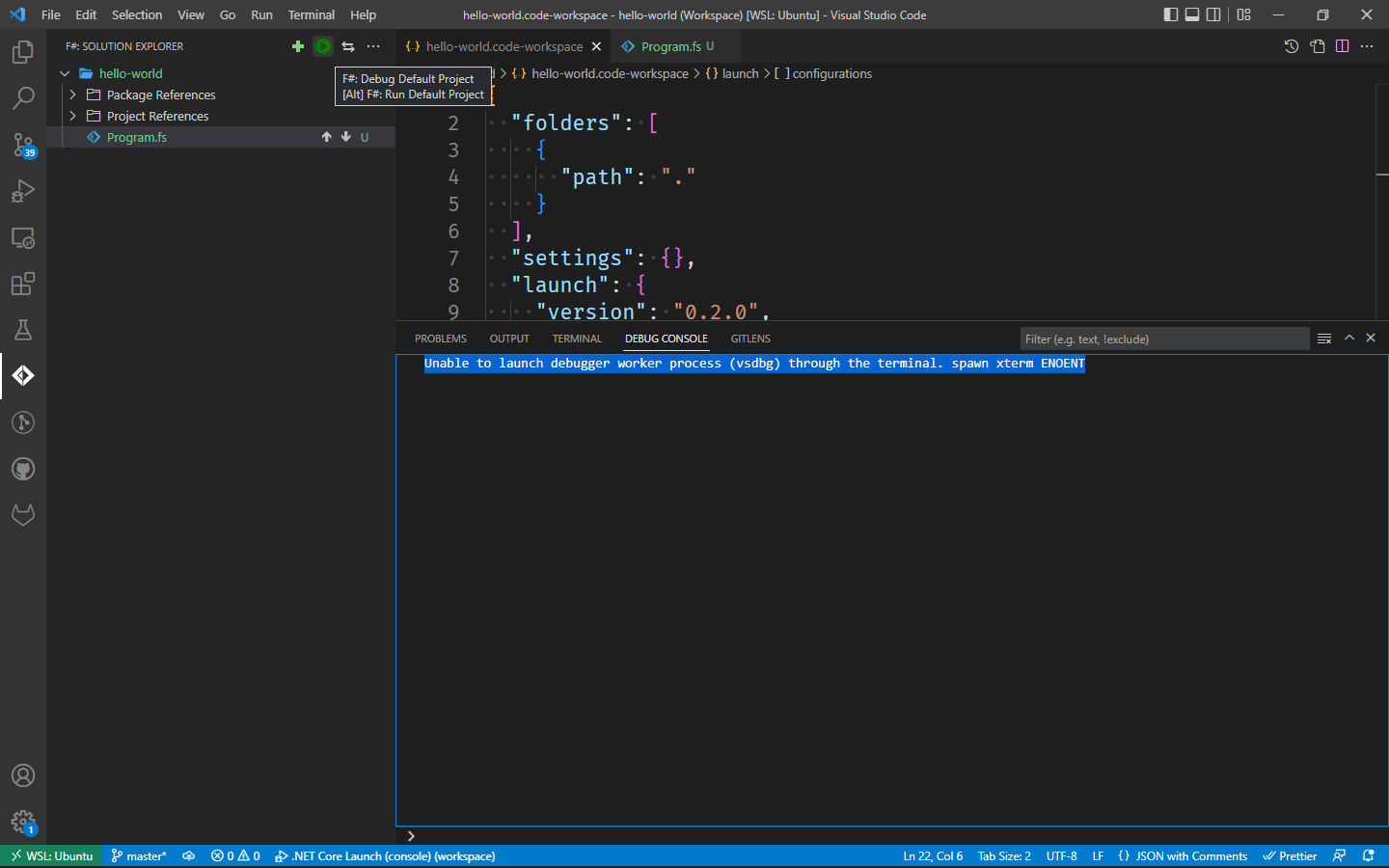The height and width of the screenshot is (868, 1389).
Task: Open the Terminal menu
Action: point(312,14)
